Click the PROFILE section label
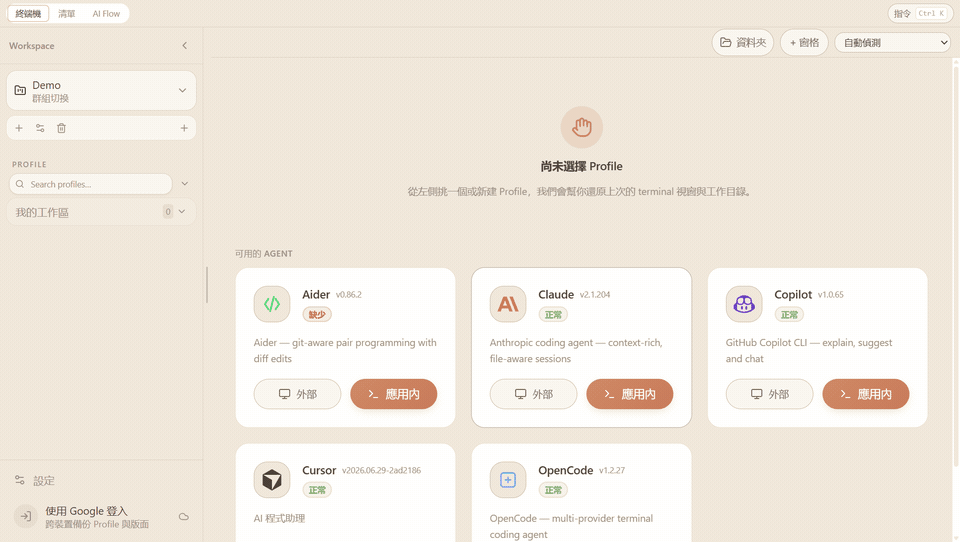 29,164
